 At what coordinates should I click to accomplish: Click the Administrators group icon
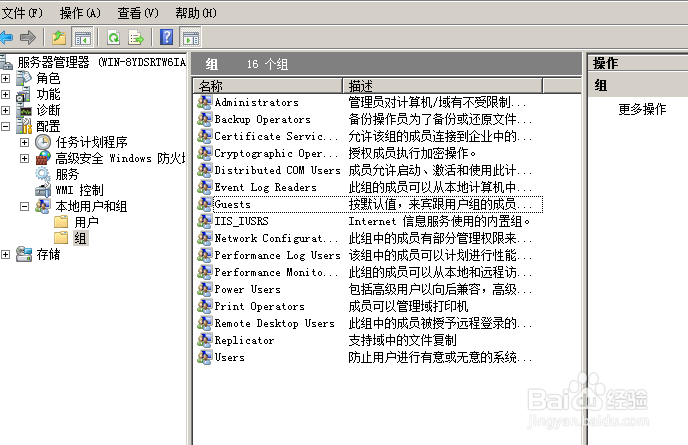204,102
